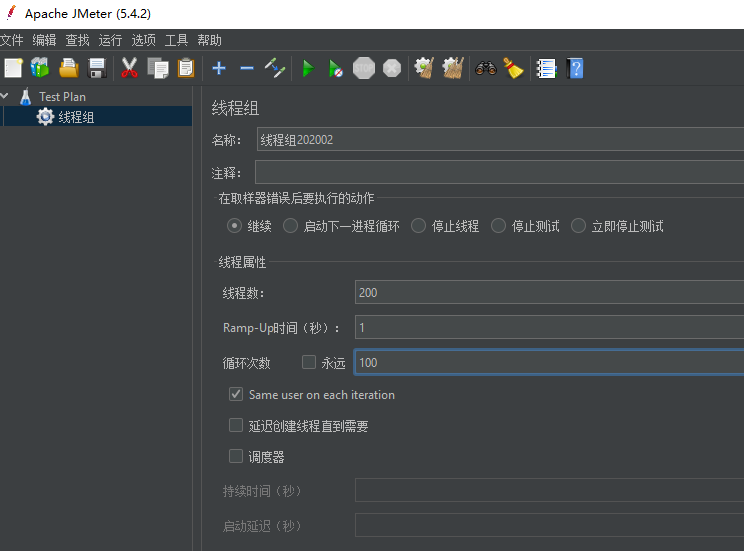
Task: Enable the 永远 (forever) loop checkbox
Action: [x=309, y=363]
